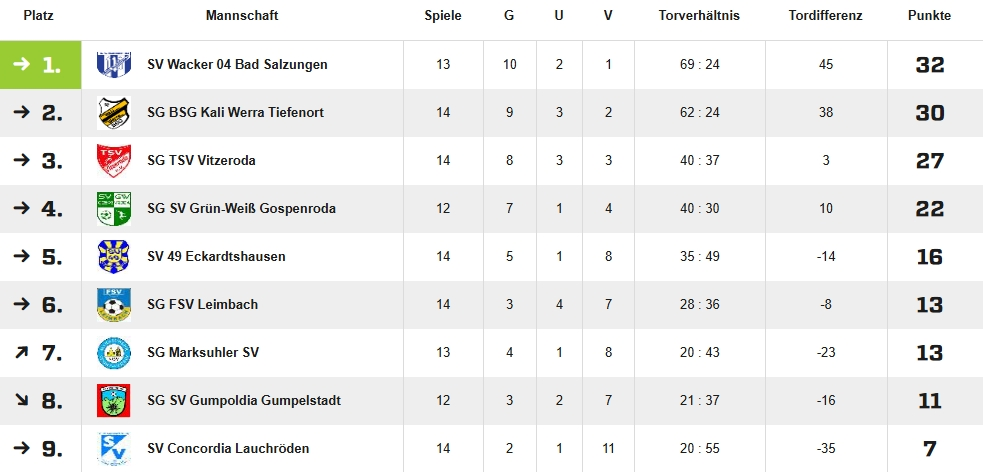Open SG TSV Vitzeroda team link
The image size is (983, 472).
pos(201,160)
